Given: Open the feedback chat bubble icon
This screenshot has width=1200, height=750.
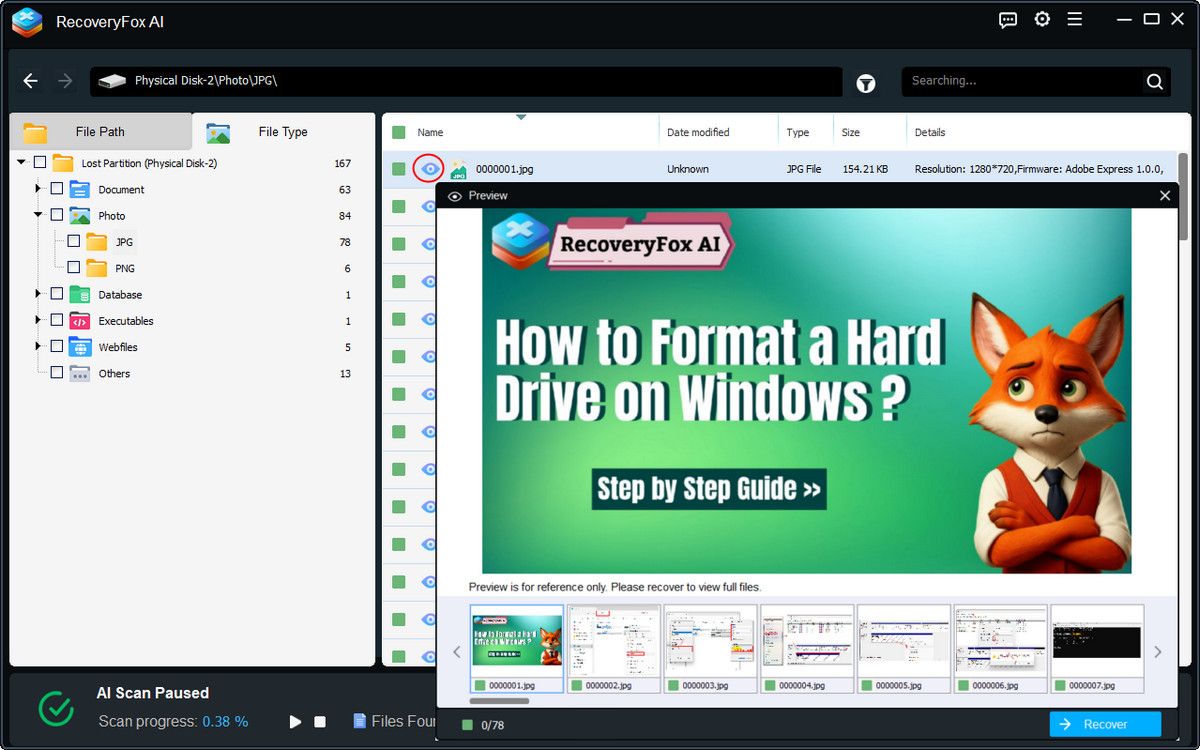Looking at the screenshot, I should coord(1008,19).
